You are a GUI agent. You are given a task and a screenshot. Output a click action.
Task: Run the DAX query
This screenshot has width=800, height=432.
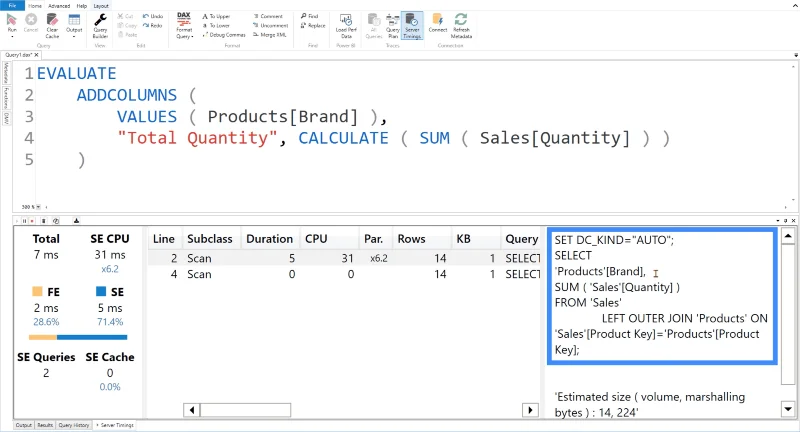pyautogui.click(x=12, y=22)
